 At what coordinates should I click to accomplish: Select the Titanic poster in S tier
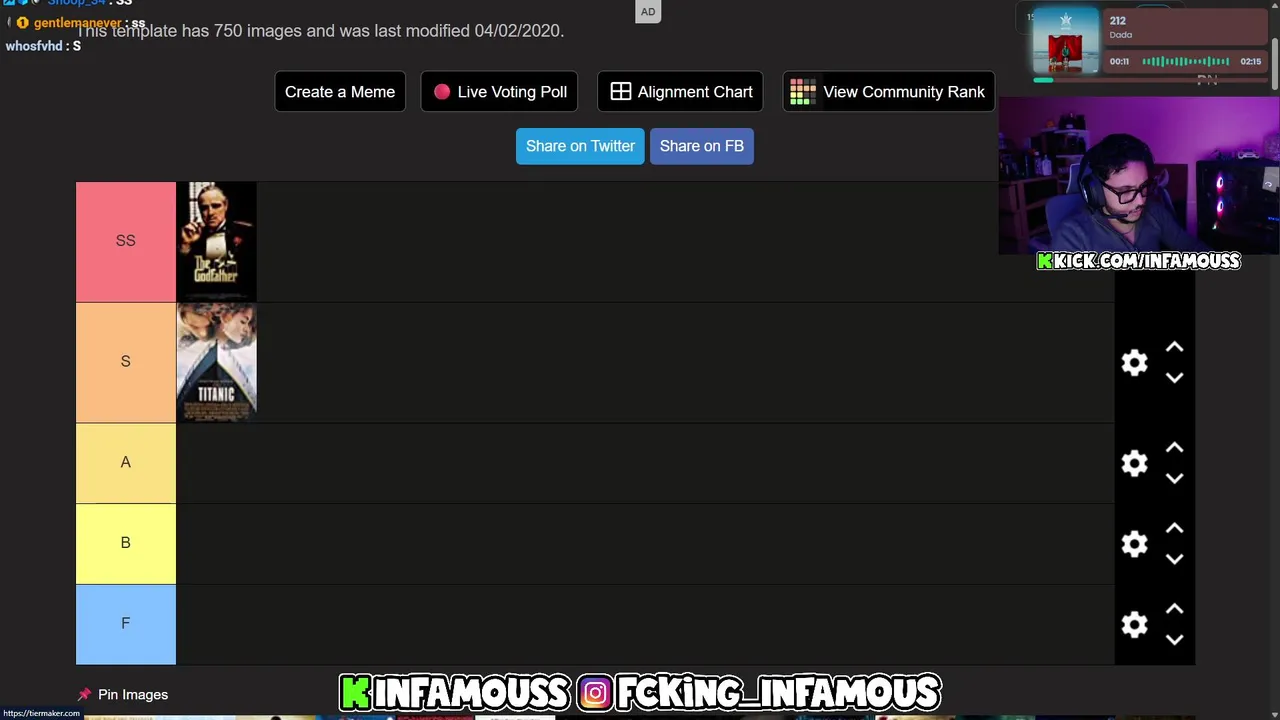click(217, 362)
